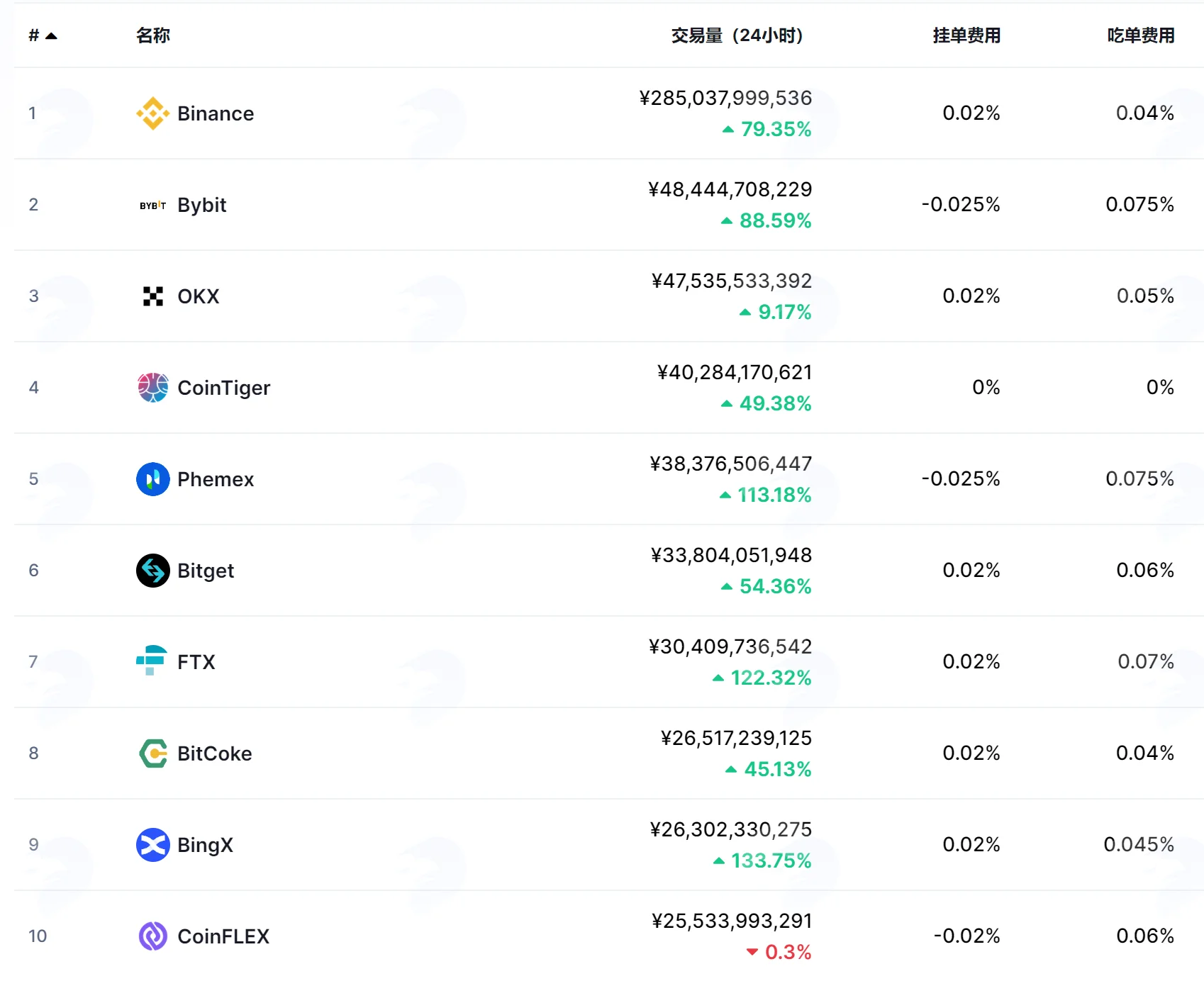This screenshot has width=1204, height=981.
Task: Open the Binance exchange link
Action: click(216, 113)
